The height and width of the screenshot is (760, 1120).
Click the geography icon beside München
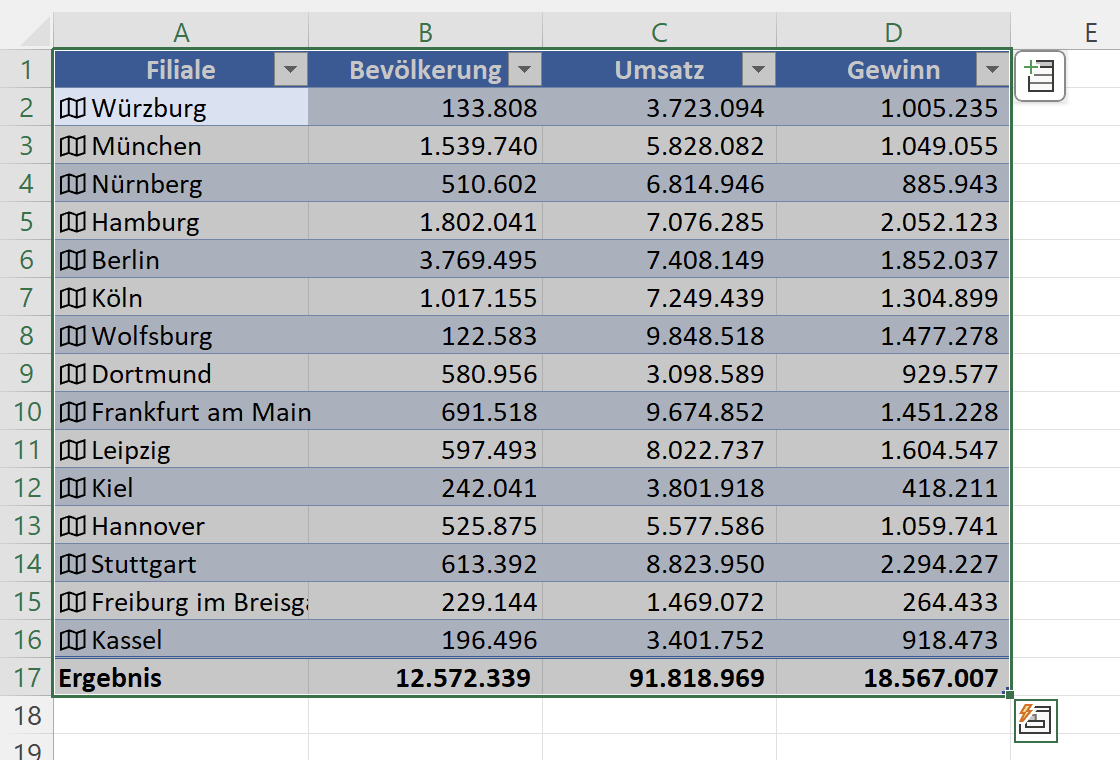point(72,146)
